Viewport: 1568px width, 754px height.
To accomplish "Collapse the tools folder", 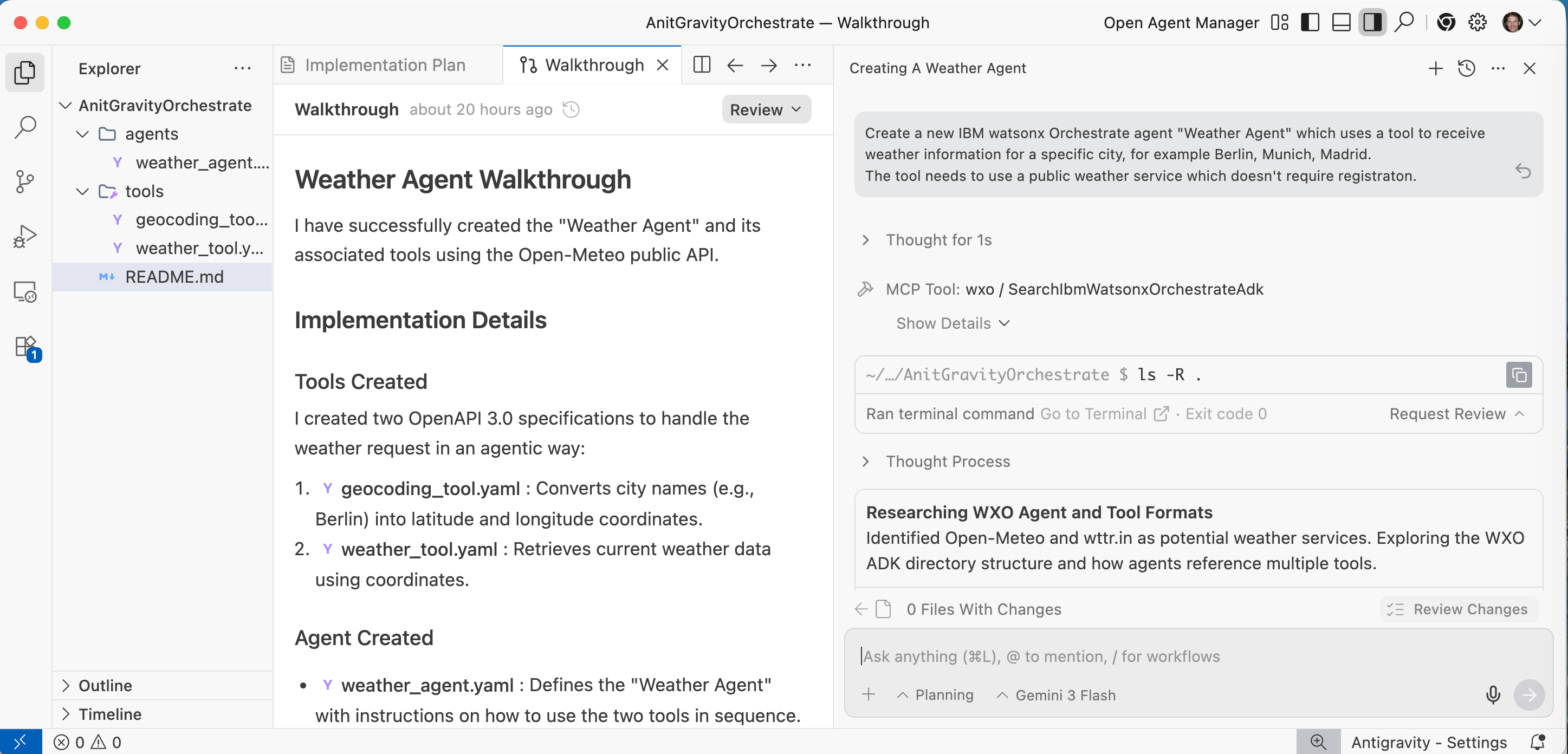I will click(x=82, y=191).
